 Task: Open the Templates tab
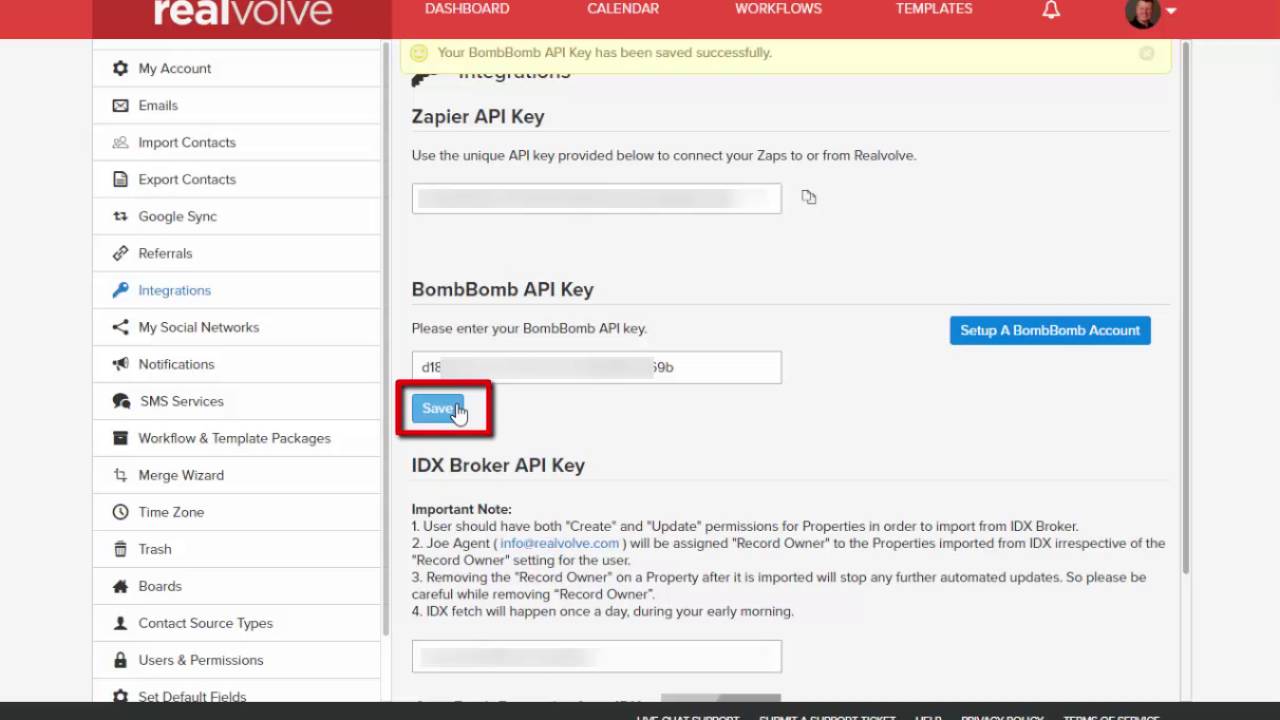coord(934,9)
